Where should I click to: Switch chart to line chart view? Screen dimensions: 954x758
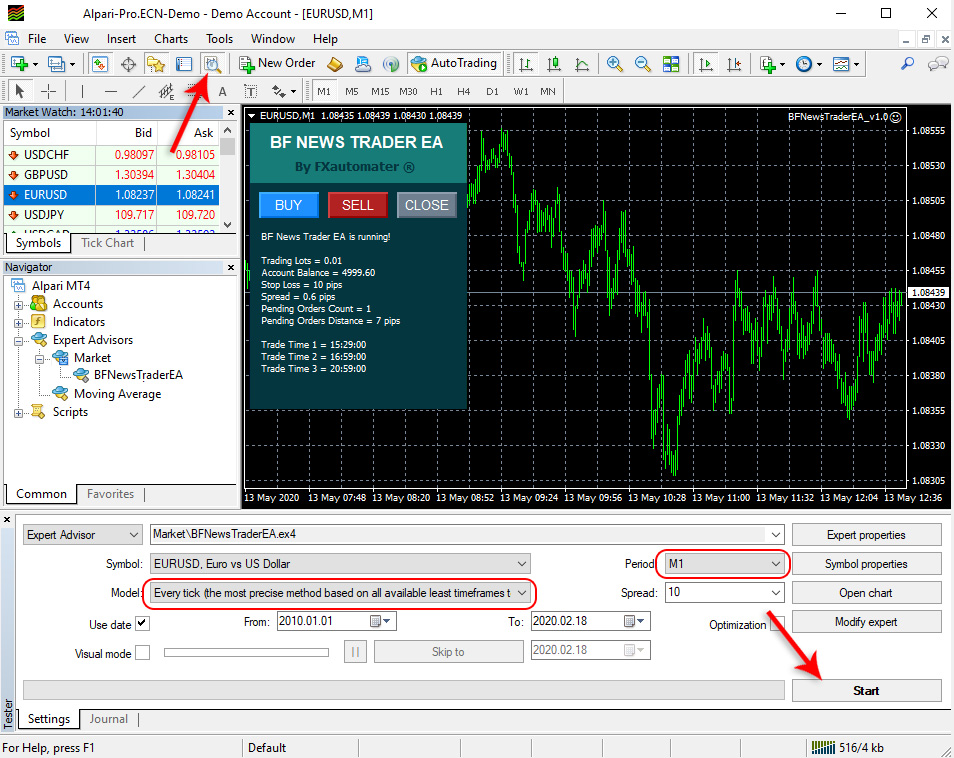coord(582,64)
